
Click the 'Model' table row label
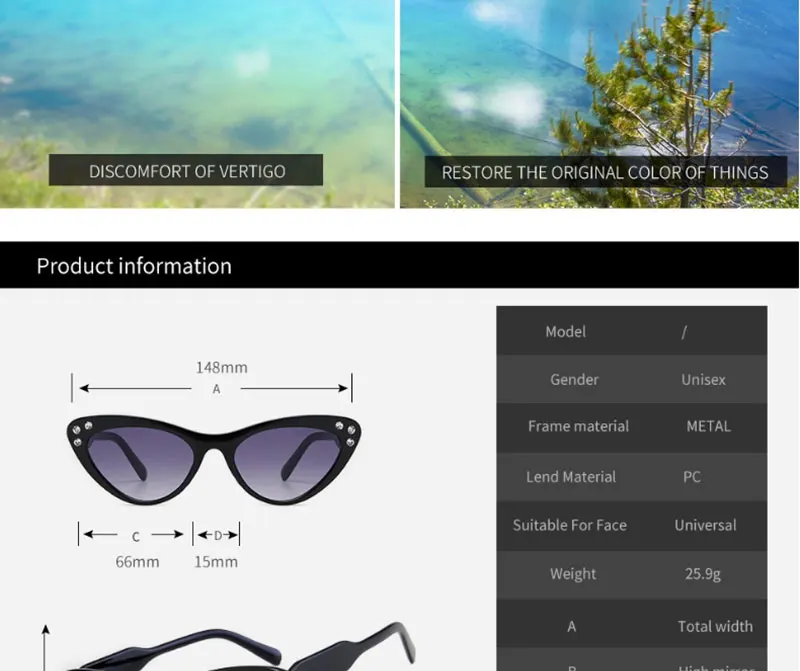point(565,332)
